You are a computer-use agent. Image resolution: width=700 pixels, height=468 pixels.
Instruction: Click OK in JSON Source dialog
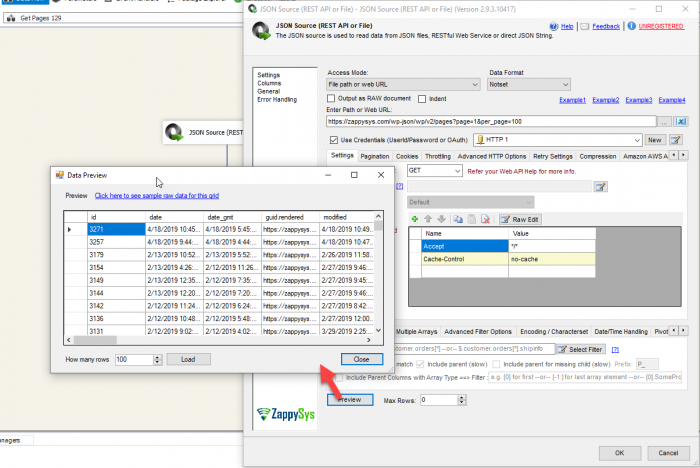click(x=620, y=453)
